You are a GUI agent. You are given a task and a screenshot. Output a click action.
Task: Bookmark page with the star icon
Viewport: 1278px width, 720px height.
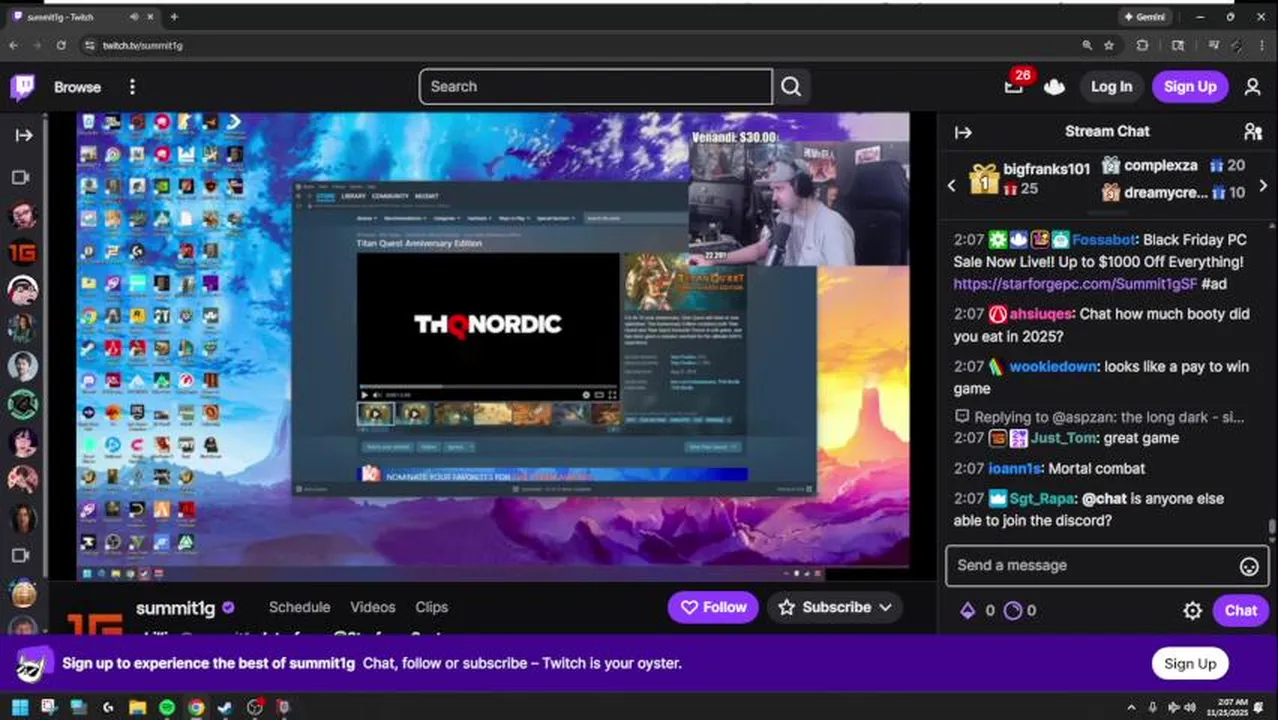(x=1109, y=45)
